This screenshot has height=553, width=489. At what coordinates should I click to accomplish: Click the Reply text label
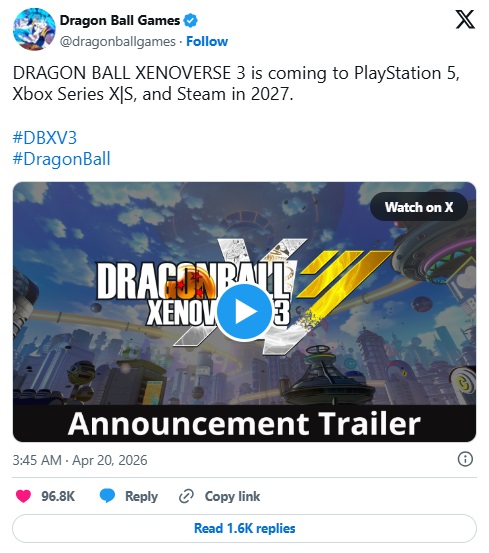point(141,496)
